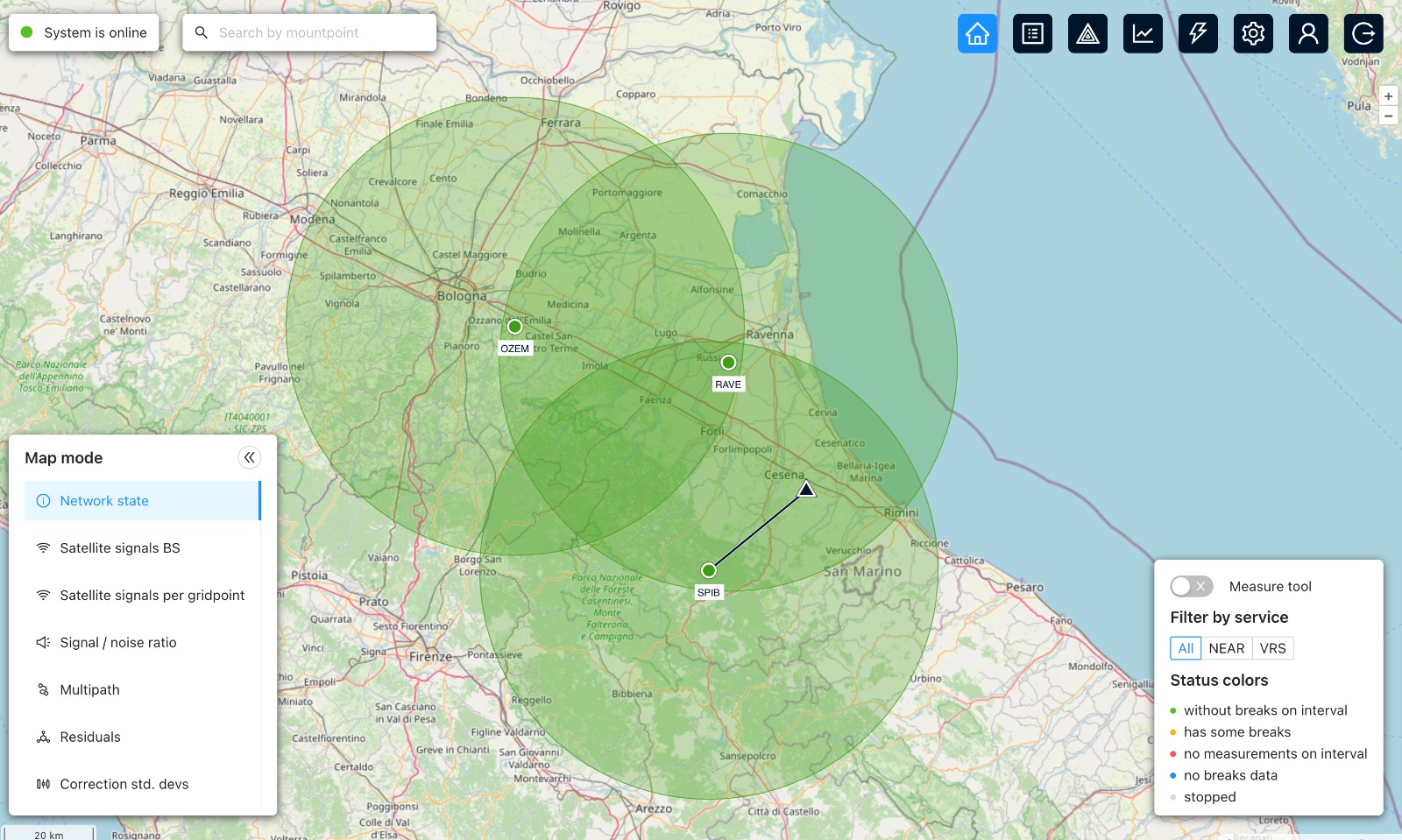Open settings gear icon

point(1253,34)
